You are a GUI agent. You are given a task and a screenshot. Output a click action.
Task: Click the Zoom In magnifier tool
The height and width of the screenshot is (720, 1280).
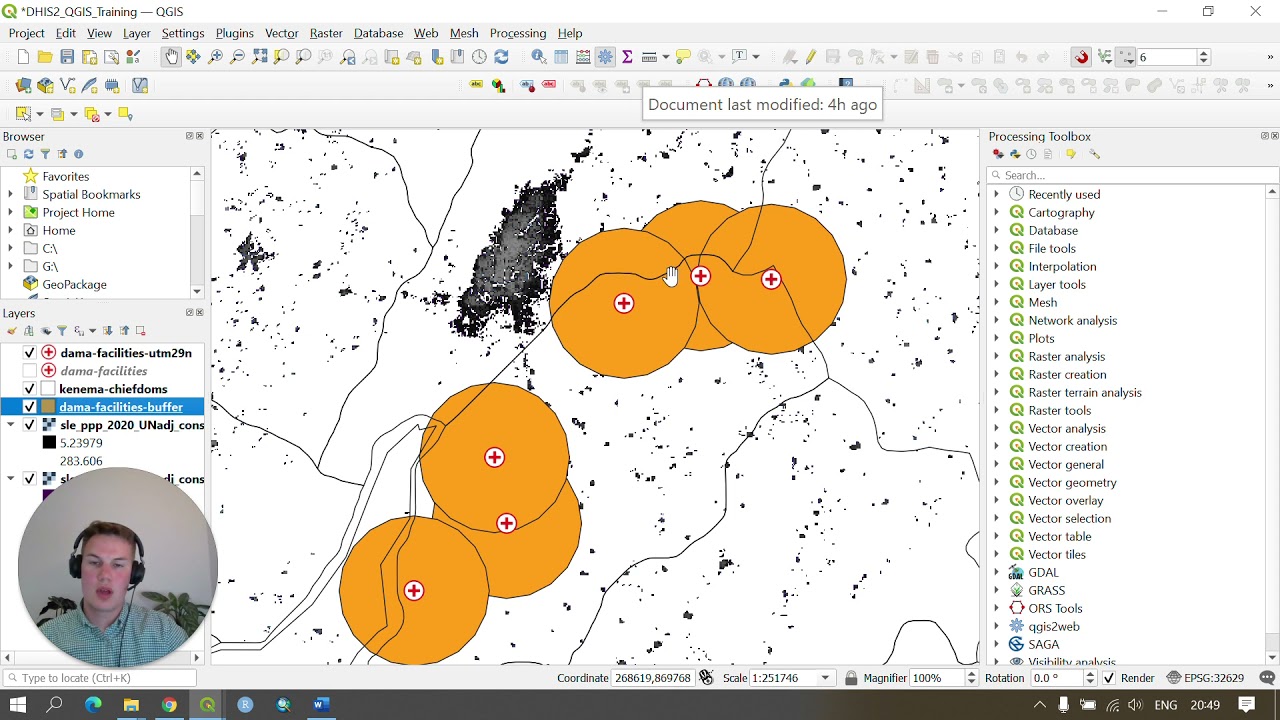(215, 57)
